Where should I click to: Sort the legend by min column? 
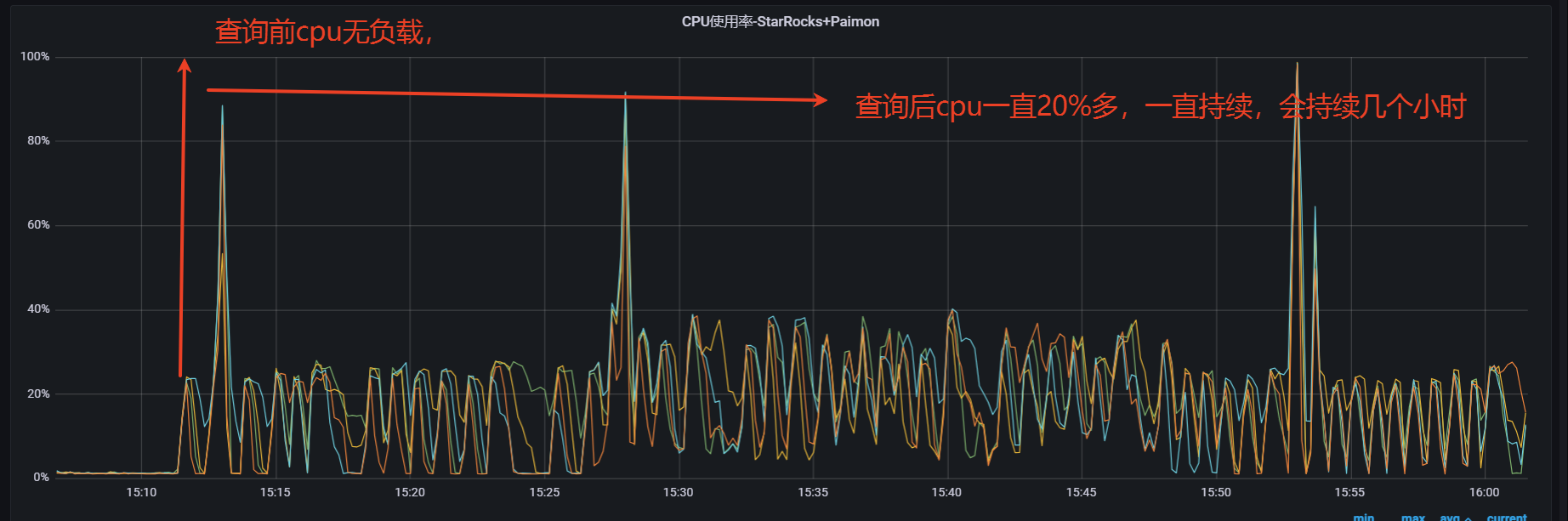coord(1363,517)
